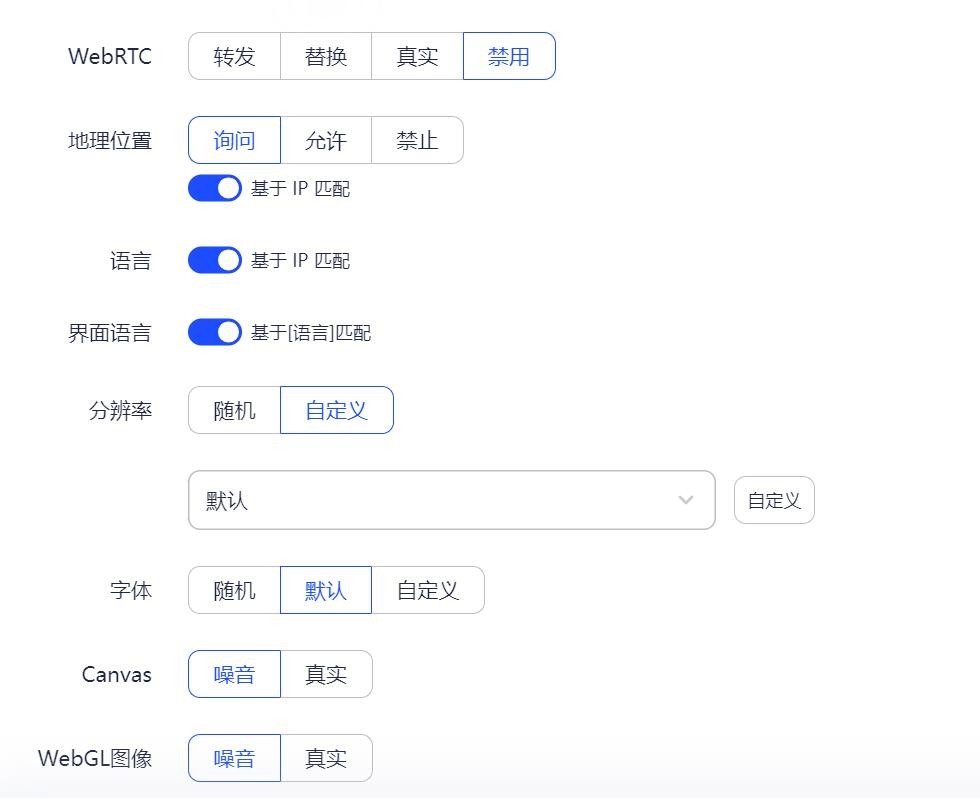
Task: Select 替换 option for WebRTC
Action: coord(326,56)
